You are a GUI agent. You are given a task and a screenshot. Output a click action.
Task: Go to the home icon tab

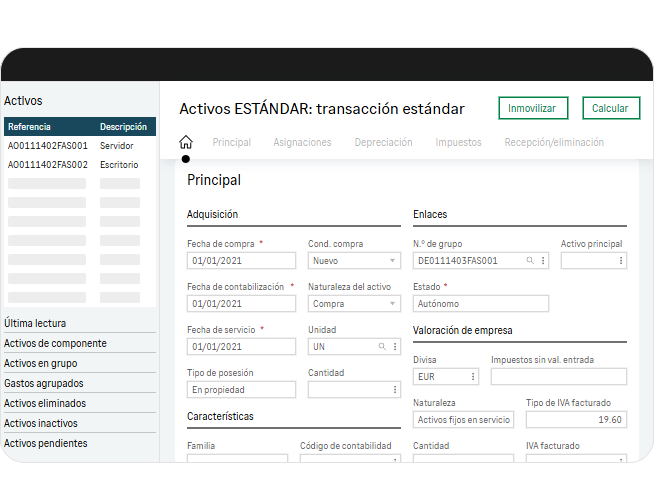[x=185, y=142]
